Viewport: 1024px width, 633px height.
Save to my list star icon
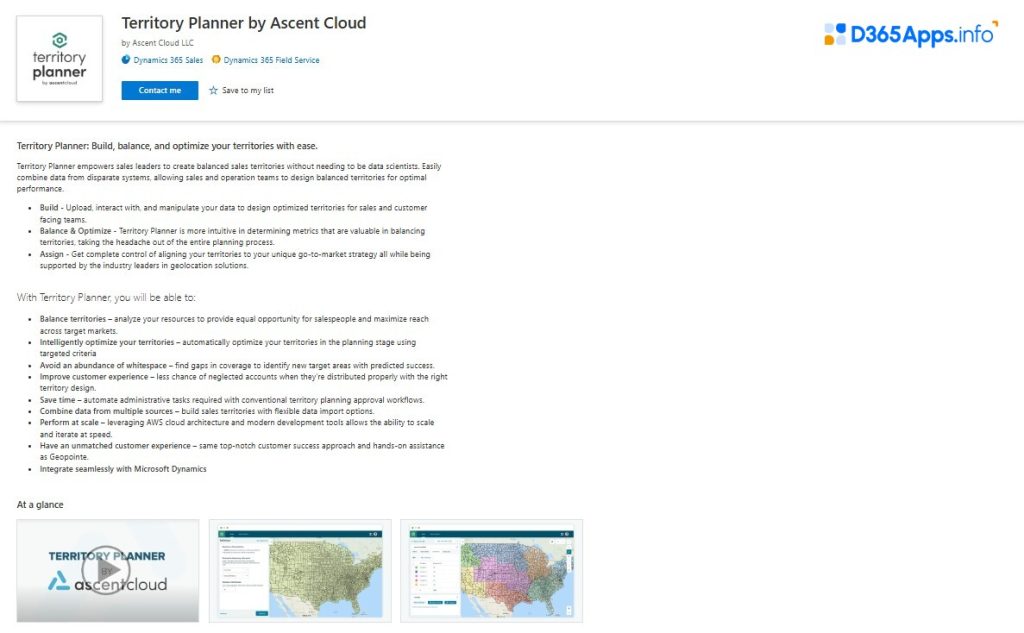point(213,90)
